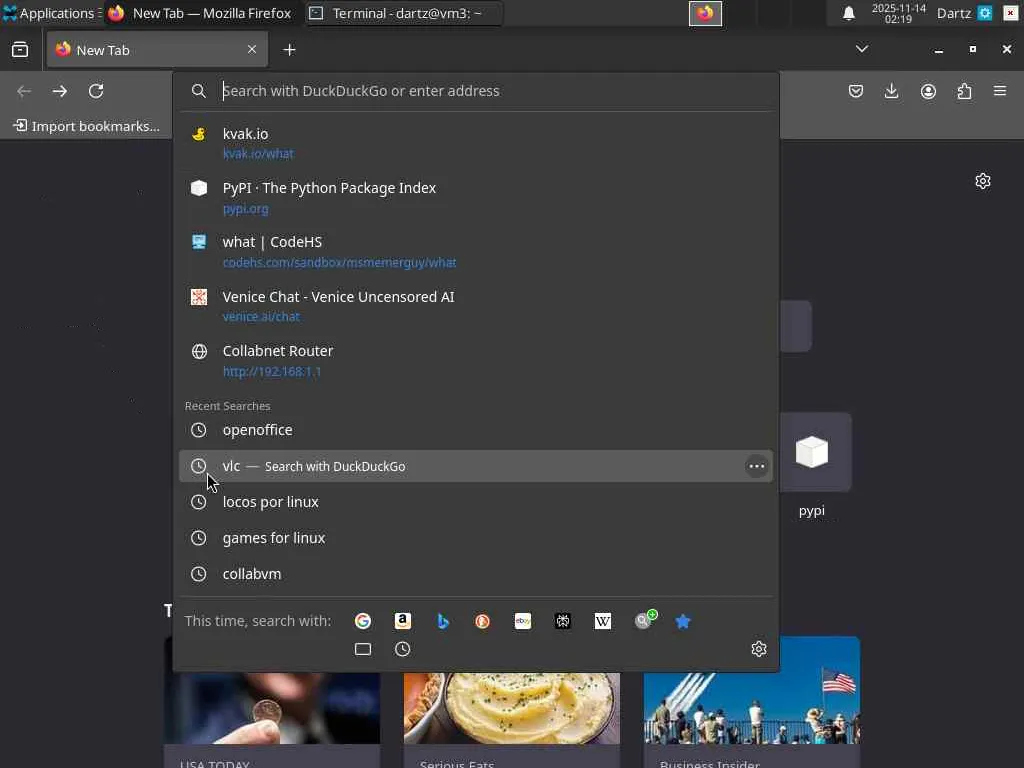Personalize new tab via gear icon
The height and width of the screenshot is (768, 1024).
pyautogui.click(x=983, y=181)
